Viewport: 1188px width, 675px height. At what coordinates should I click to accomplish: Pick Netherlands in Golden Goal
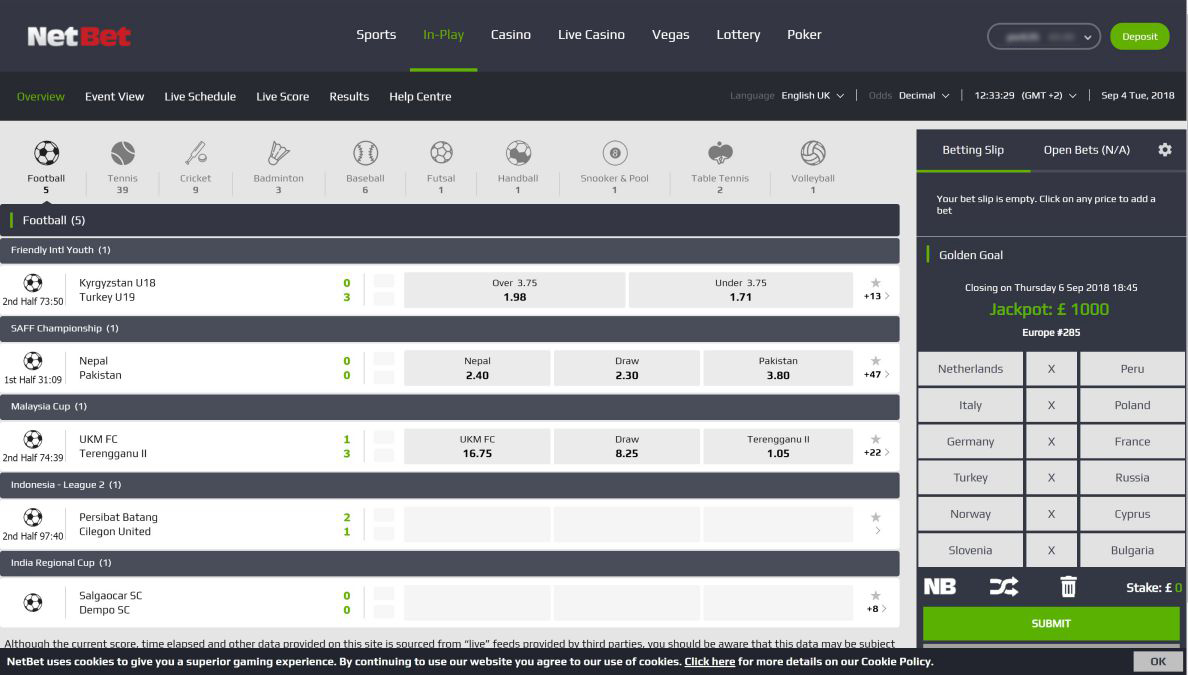coord(971,369)
